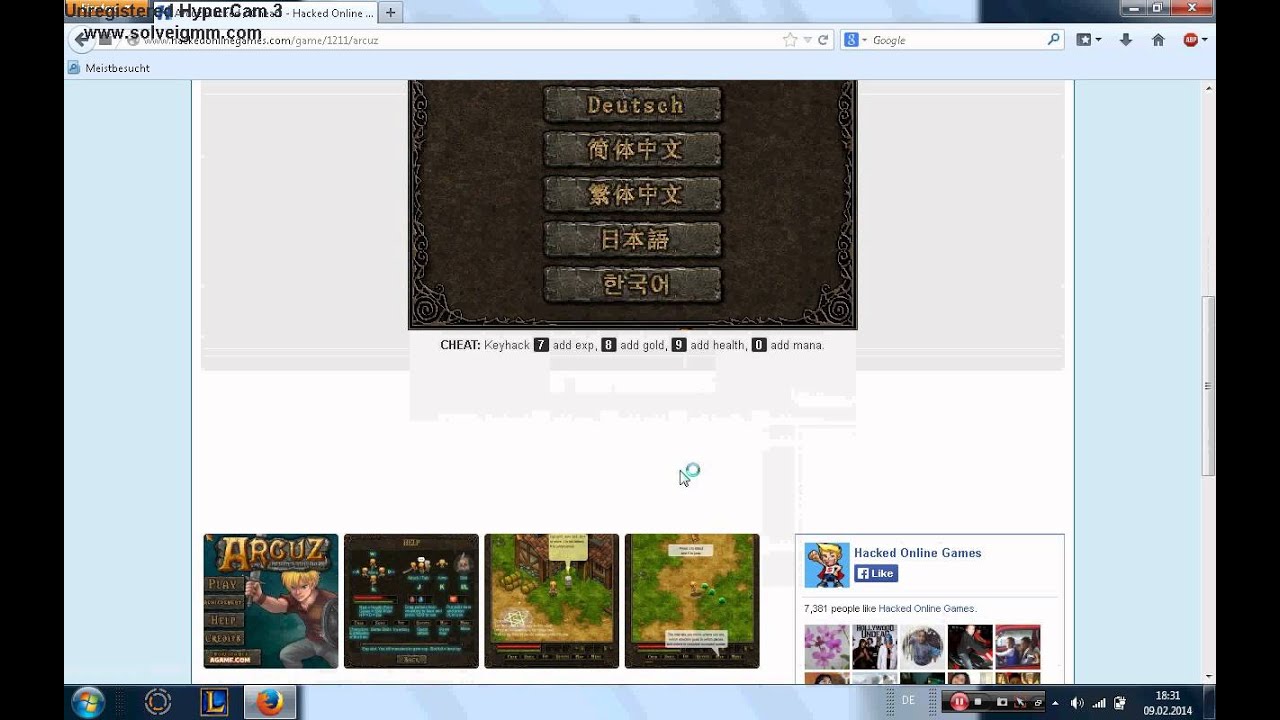Click the scrollbar up arrow
Viewport: 1280px width, 720px height.
pyautogui.click(x=1208, y=88)
